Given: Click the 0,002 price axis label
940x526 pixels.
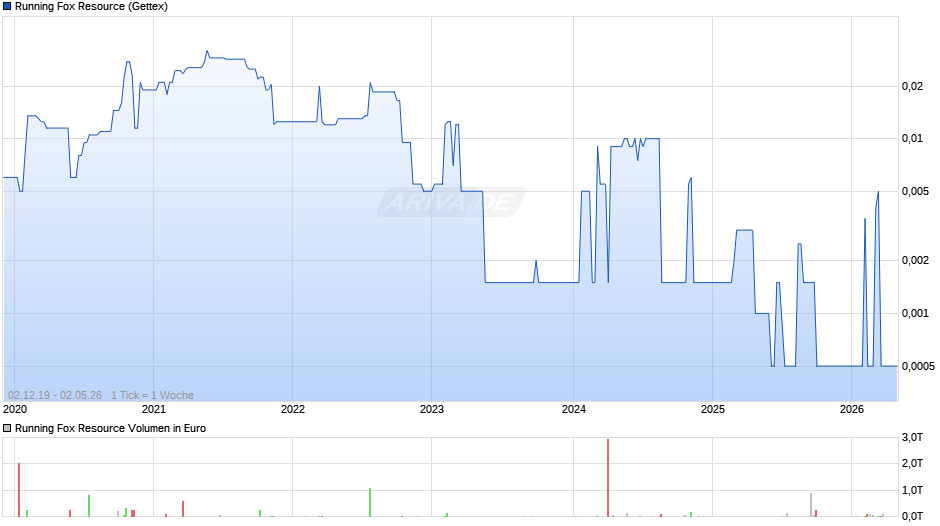Looking at the screenshot, I should point(915,260).
